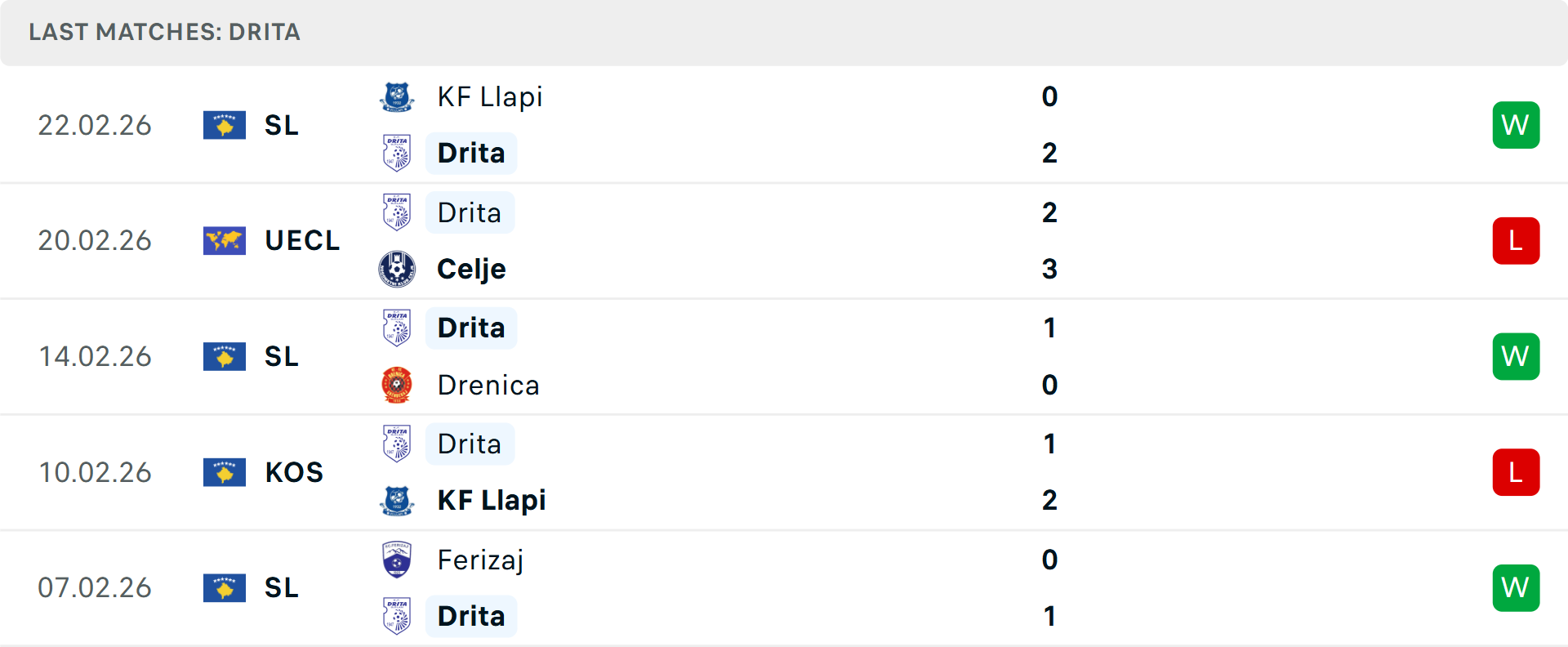The image size is (1568, 647).
Task: Click KF Llapi crest in 22.02.26 match
Action: tap(397, 96)
